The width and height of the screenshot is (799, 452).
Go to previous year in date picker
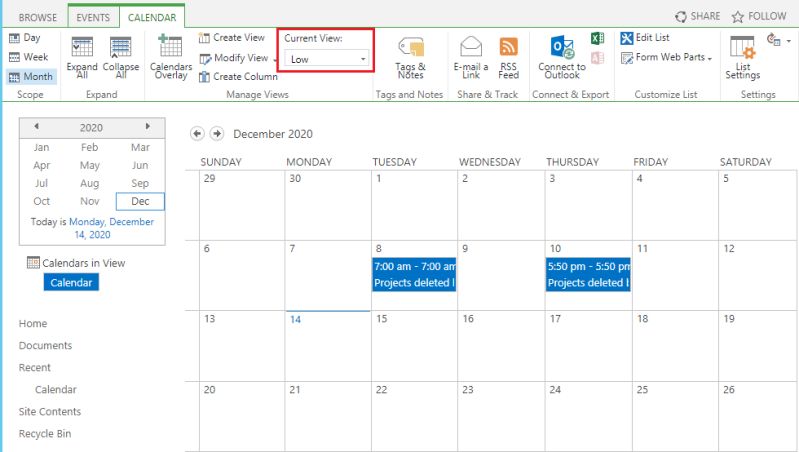(36, 126)
